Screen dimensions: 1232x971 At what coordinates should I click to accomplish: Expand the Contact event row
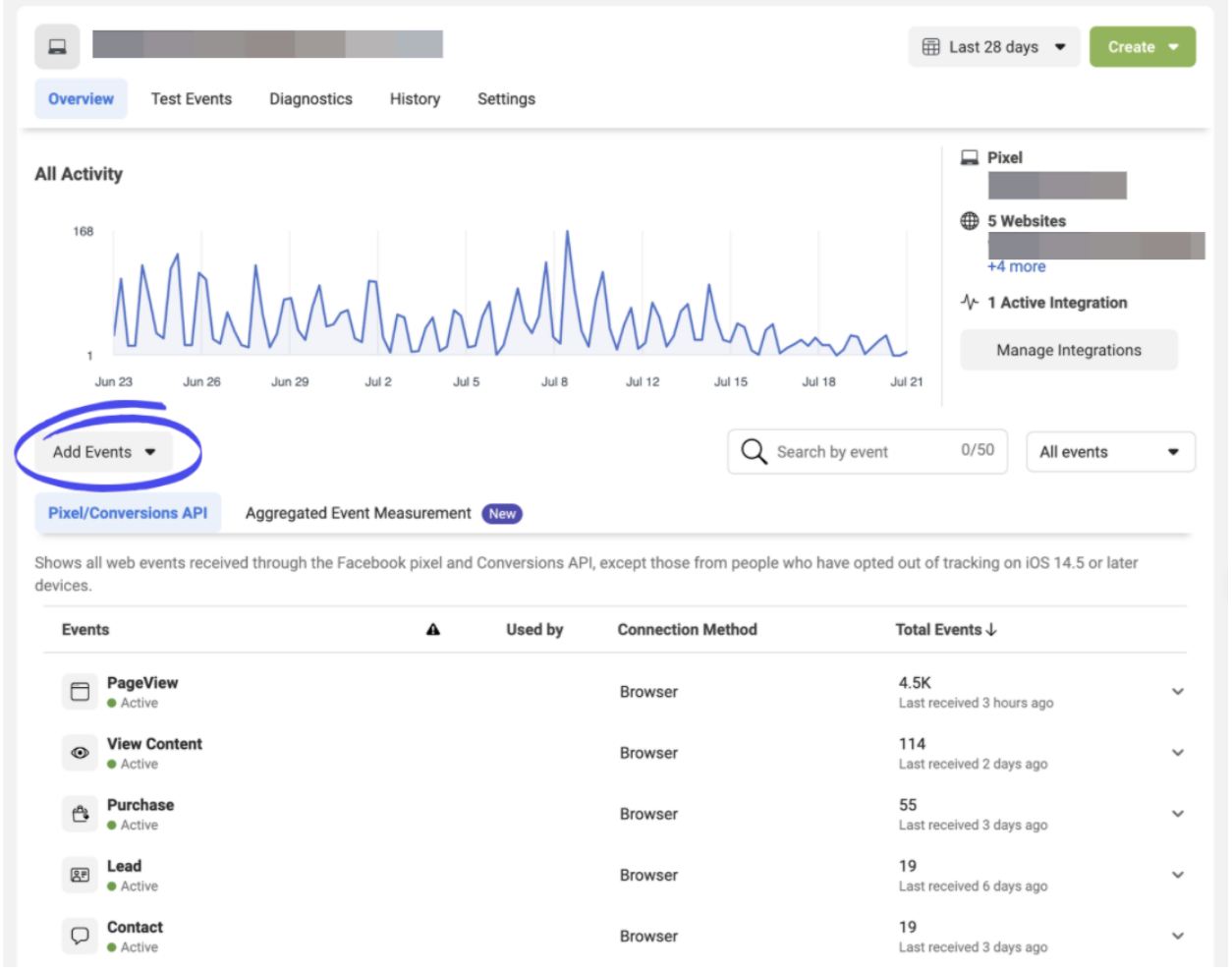[1178, 936]
